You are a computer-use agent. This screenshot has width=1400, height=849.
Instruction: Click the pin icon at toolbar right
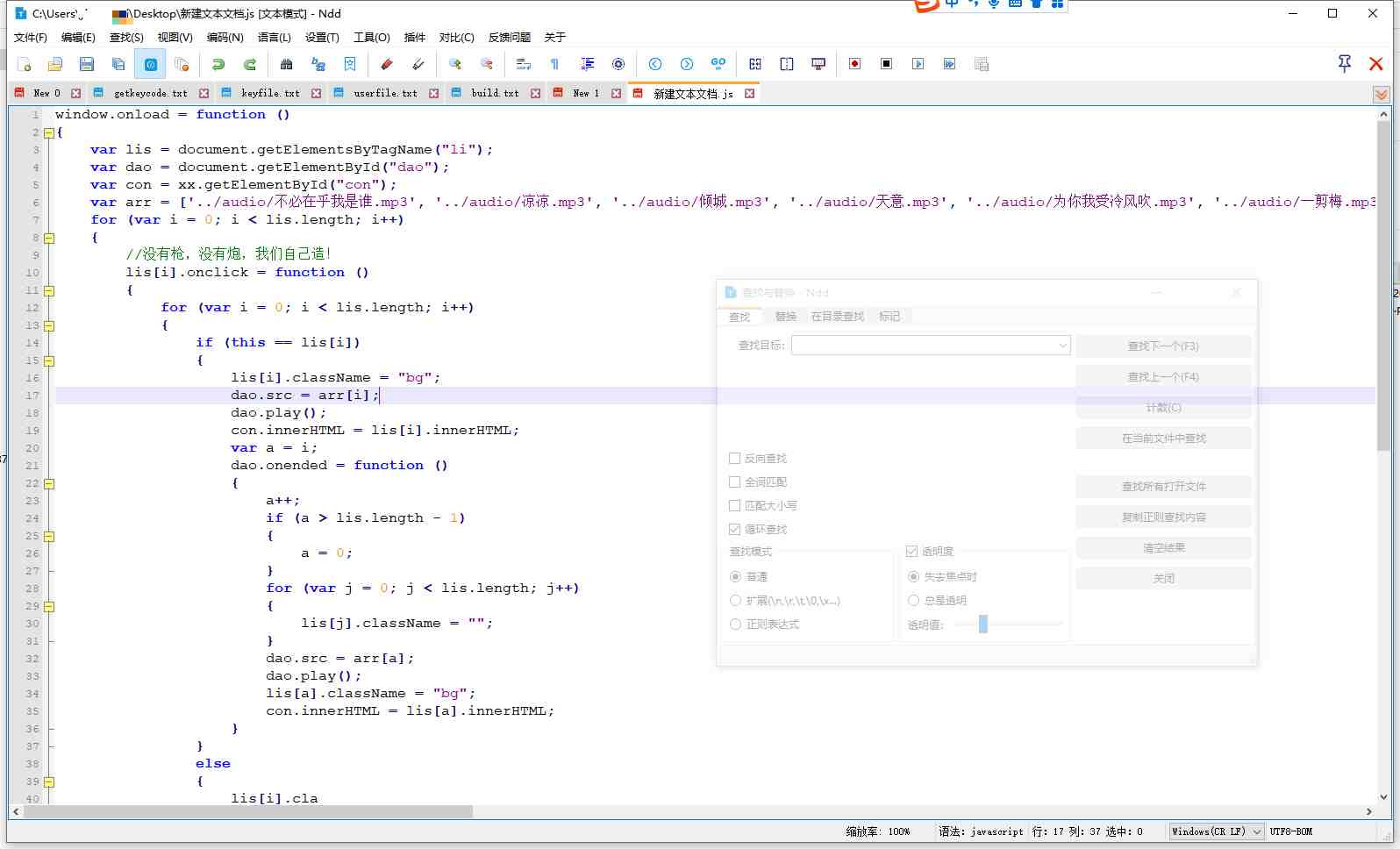(1344, 63)
